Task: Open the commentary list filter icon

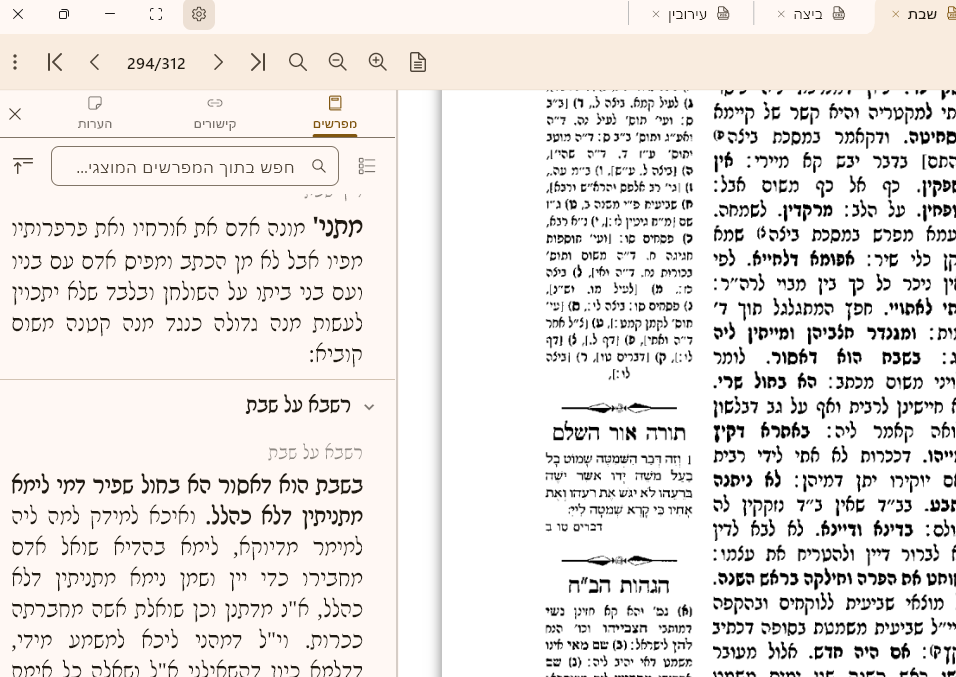Action: [367, 166]
